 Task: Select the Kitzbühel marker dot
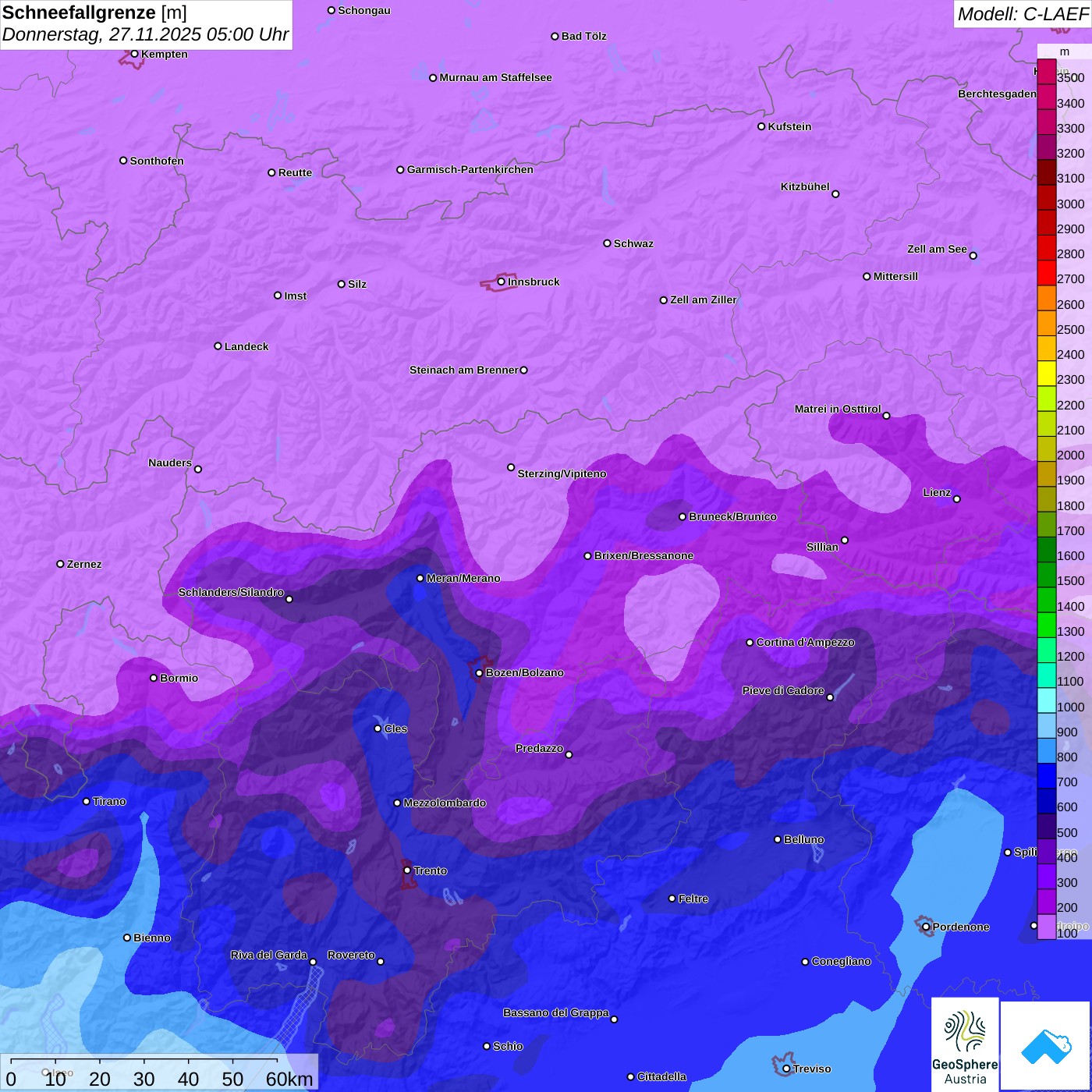click(835, 194)
